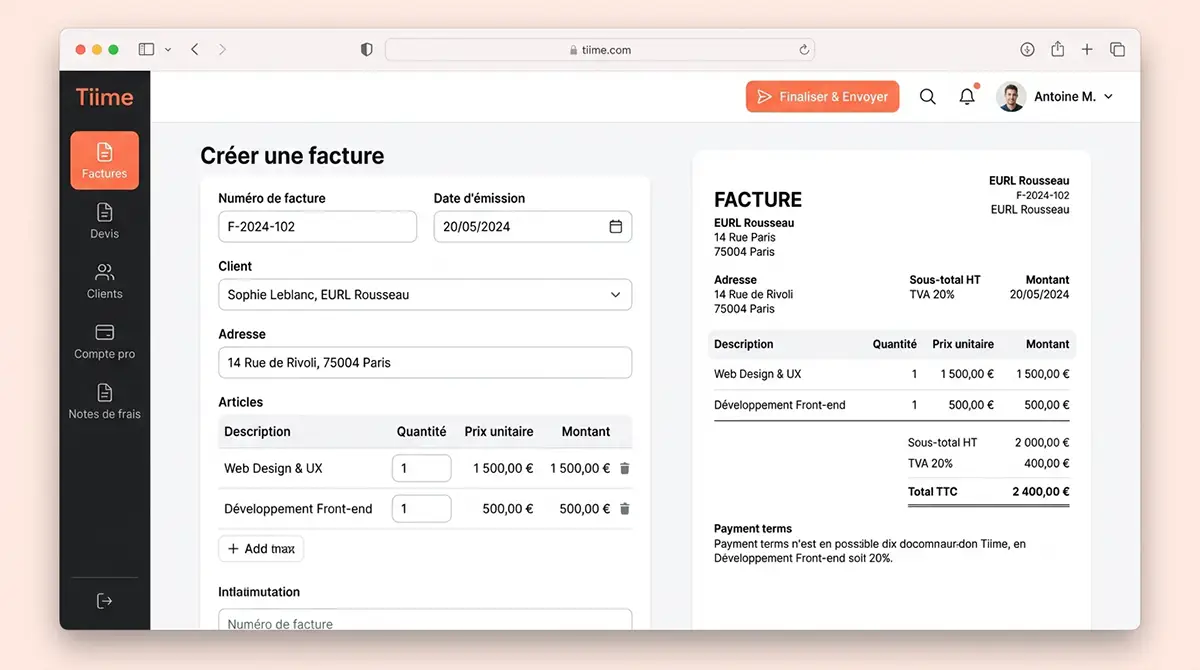Expand the Antoine M. account chevron
Image resolution: width=1200 pixels, height=670 pixels.
(1108, 97)
